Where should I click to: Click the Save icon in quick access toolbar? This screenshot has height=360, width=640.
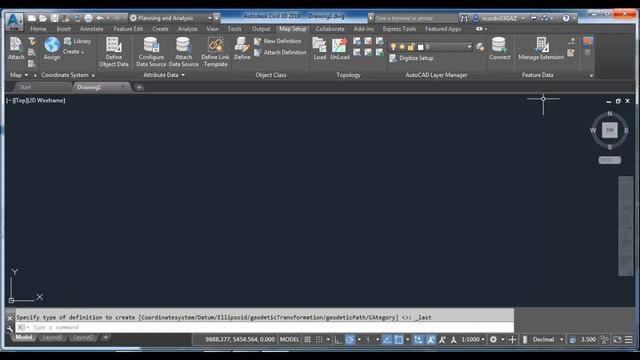tap(54, 18)
